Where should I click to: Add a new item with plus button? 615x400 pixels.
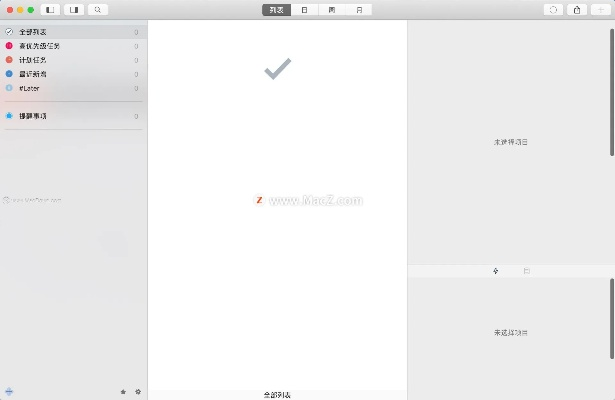click(600, 10)
